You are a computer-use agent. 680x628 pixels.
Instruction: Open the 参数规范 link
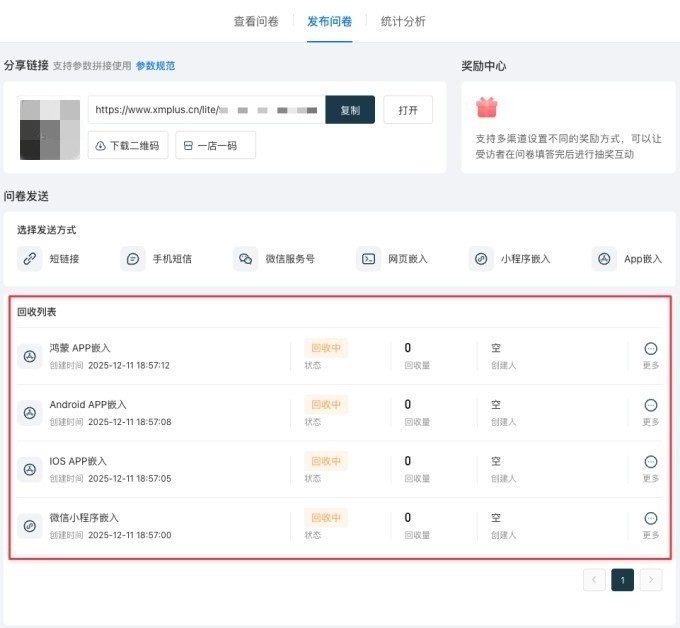[x=155, y=66]
